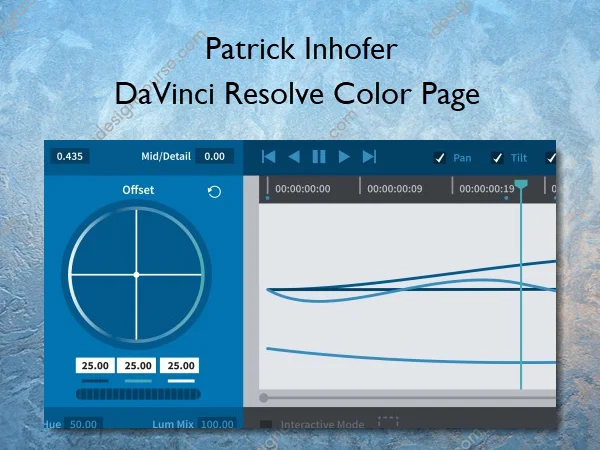Select the 0.435 value field
600x450 pixels.
click(x=70, y=156)
